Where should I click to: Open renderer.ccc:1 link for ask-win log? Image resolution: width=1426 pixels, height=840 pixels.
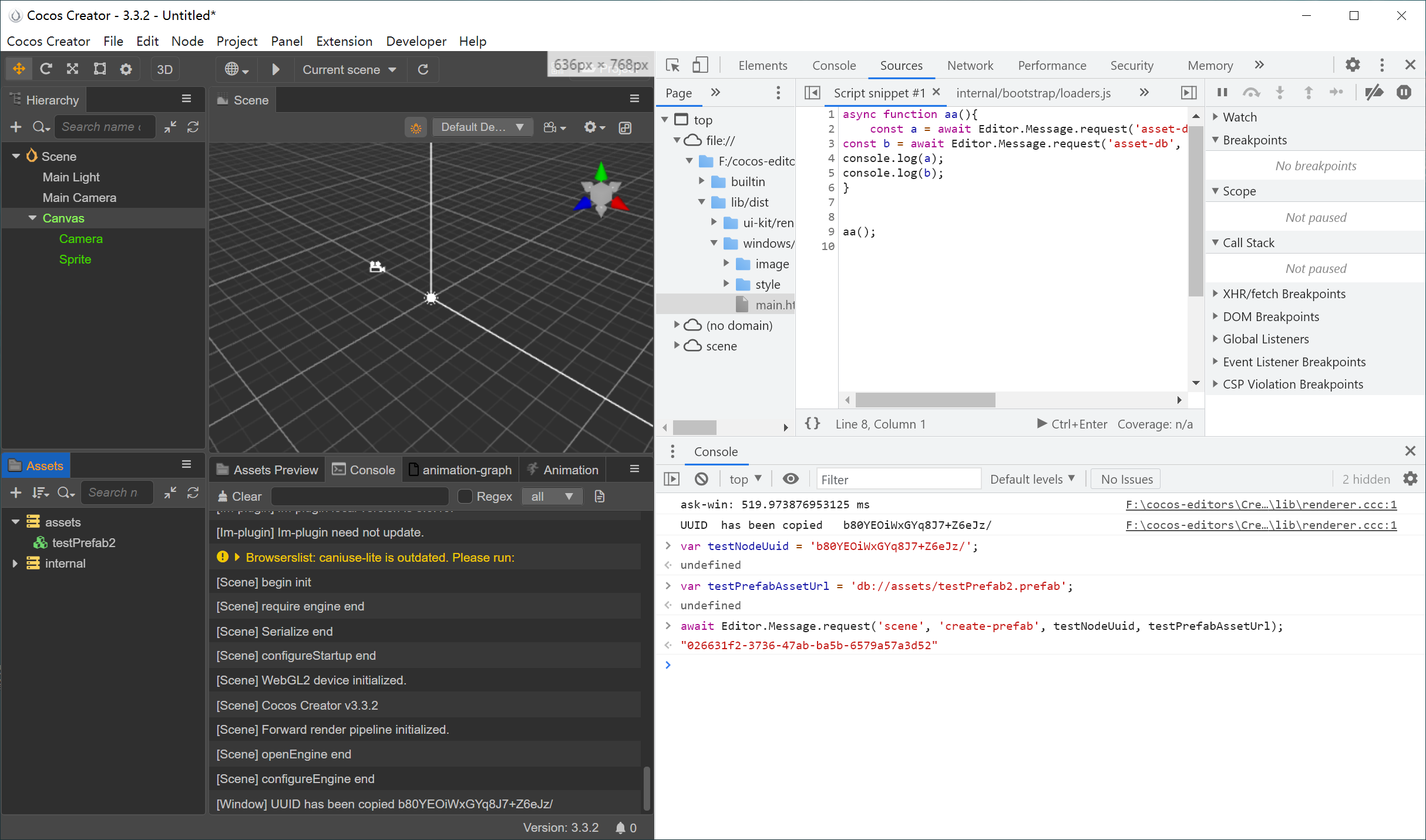click(x=1260, y=504)
